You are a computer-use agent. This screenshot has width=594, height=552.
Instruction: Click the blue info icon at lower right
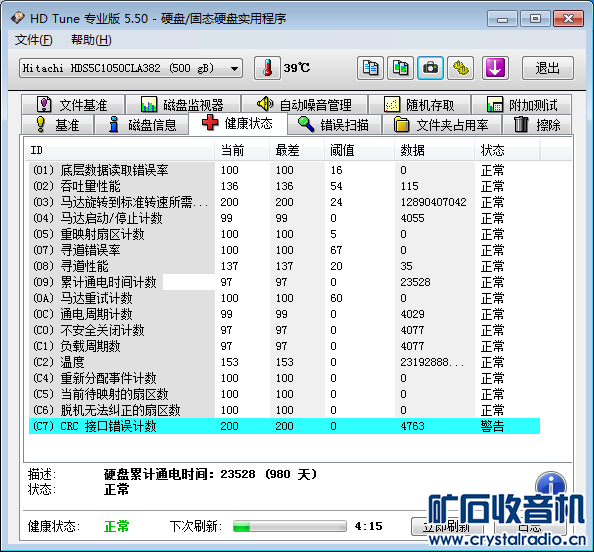click(551, 486)
